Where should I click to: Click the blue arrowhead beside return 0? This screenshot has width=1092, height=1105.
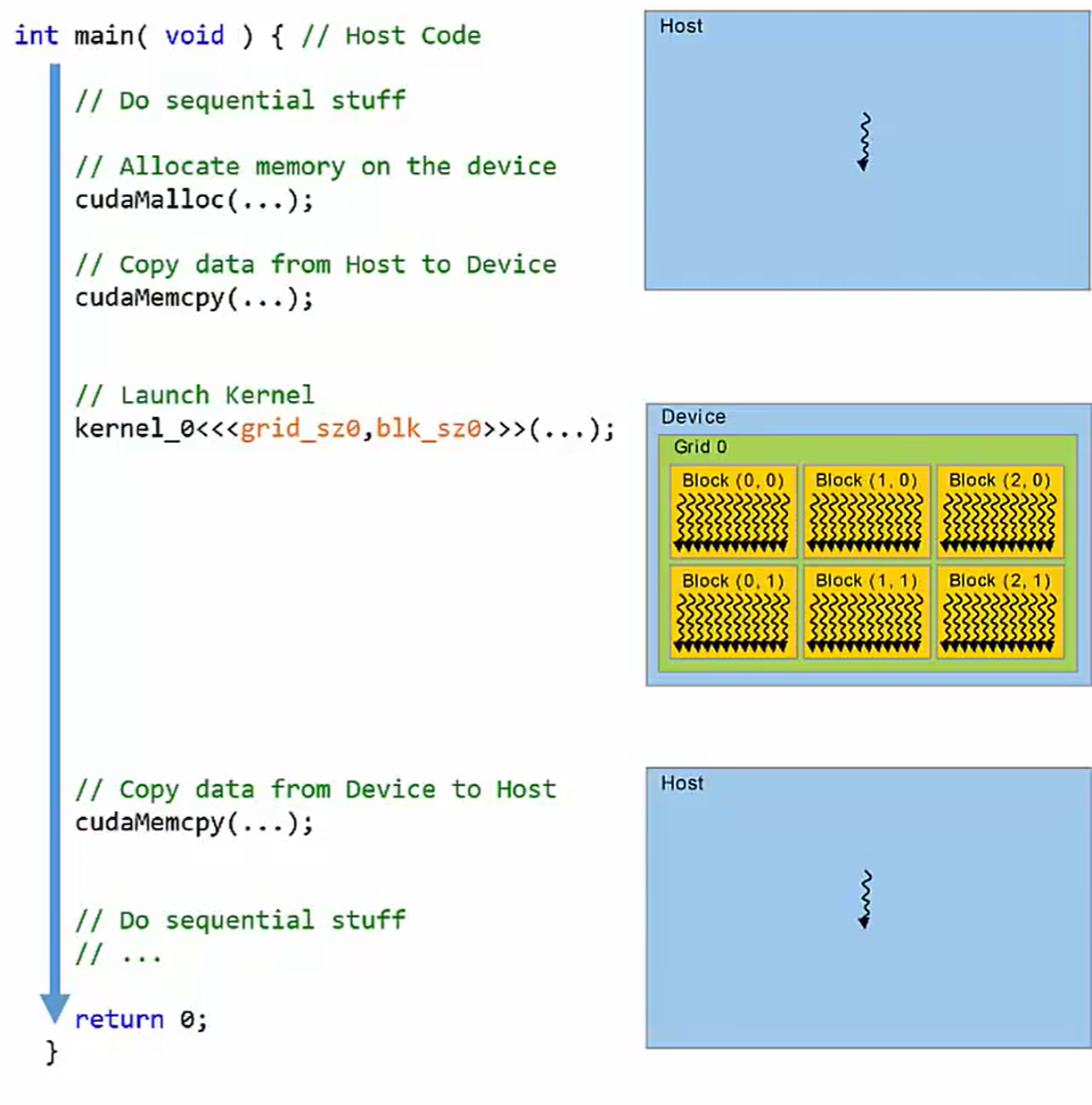point(54,1006)
